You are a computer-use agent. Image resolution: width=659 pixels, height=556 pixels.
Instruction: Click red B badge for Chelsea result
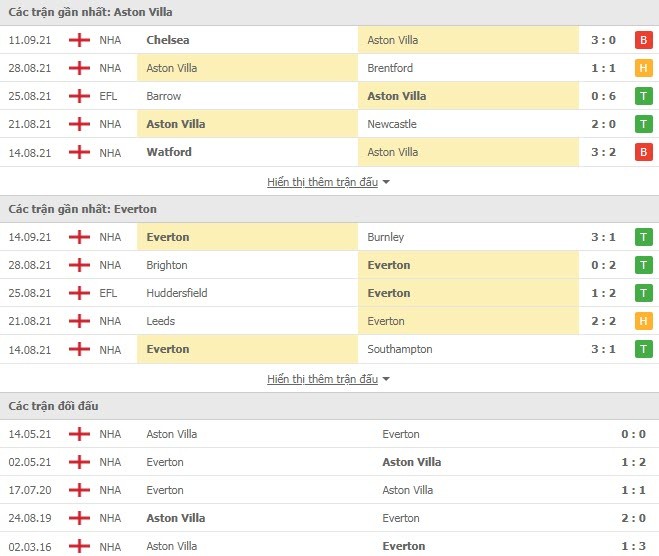click(x=644, y=40)
